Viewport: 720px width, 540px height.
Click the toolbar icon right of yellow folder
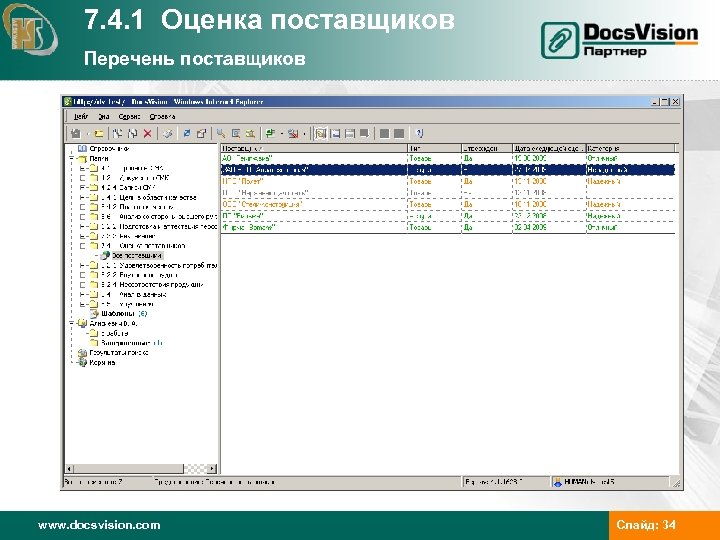[118, 134]
